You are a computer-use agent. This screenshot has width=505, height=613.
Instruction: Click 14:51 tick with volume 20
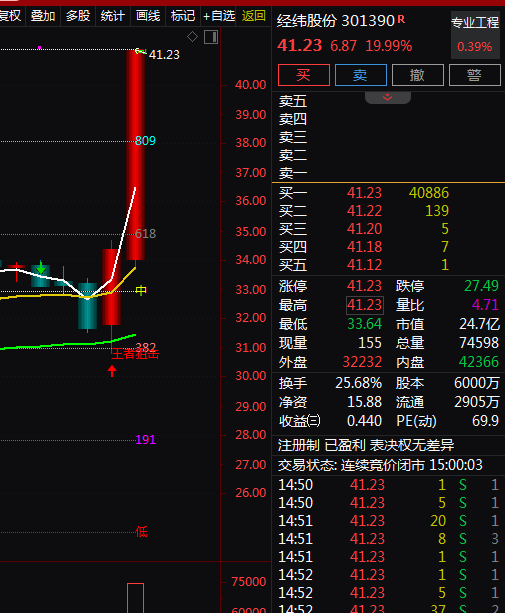[388, 521]
